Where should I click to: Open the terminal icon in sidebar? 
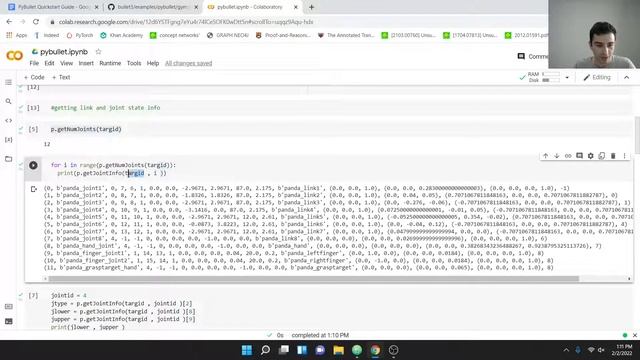[9, 321]
